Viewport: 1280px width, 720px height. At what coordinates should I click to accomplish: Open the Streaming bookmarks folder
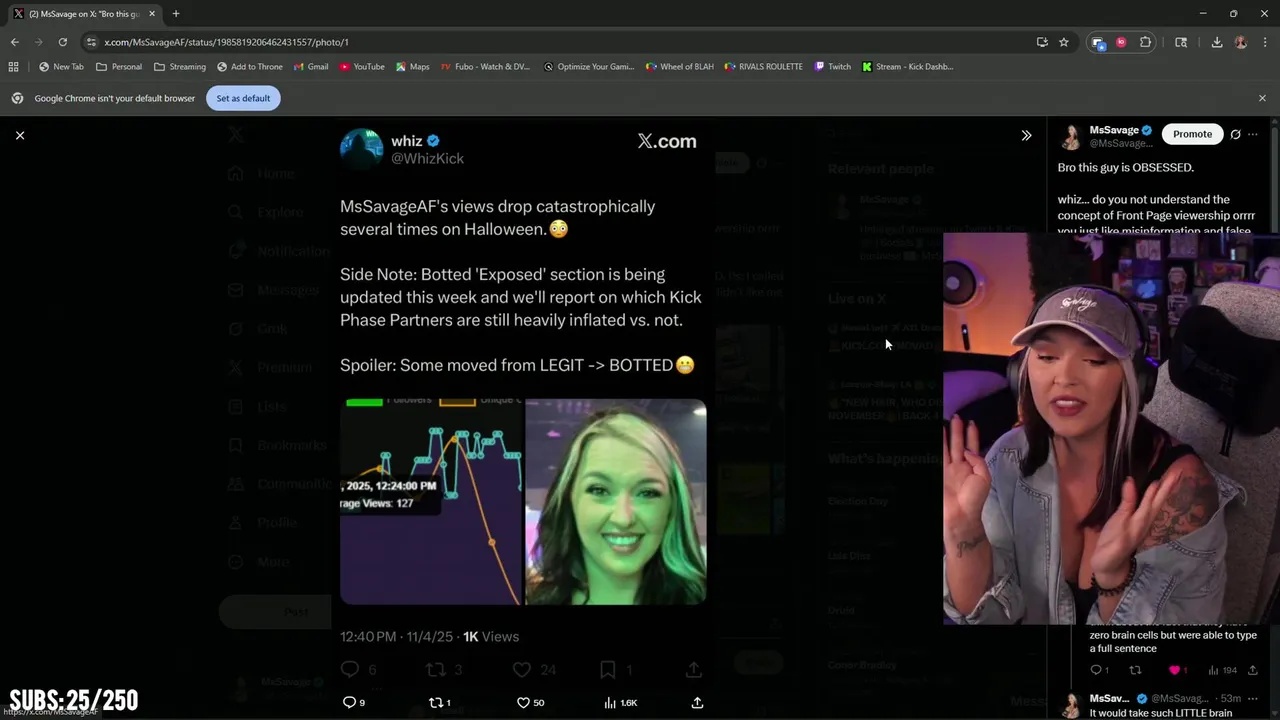pos(180,67)
